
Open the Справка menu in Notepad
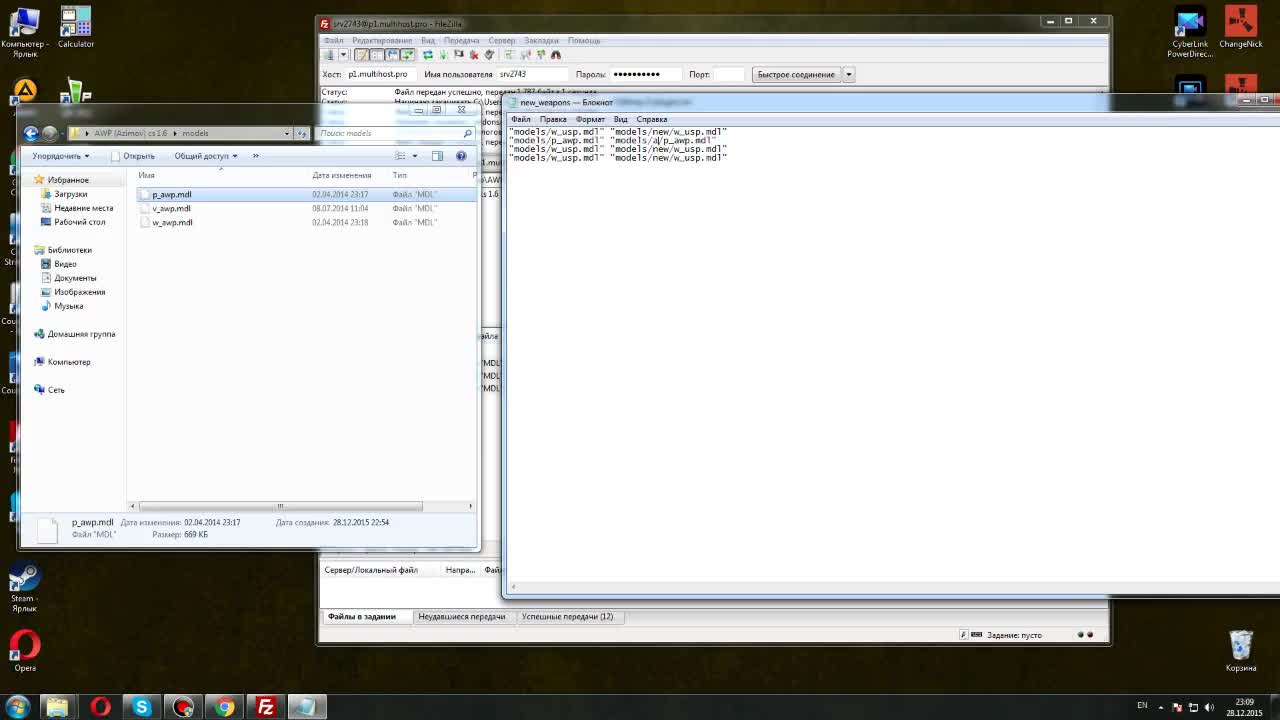(652, 119)
